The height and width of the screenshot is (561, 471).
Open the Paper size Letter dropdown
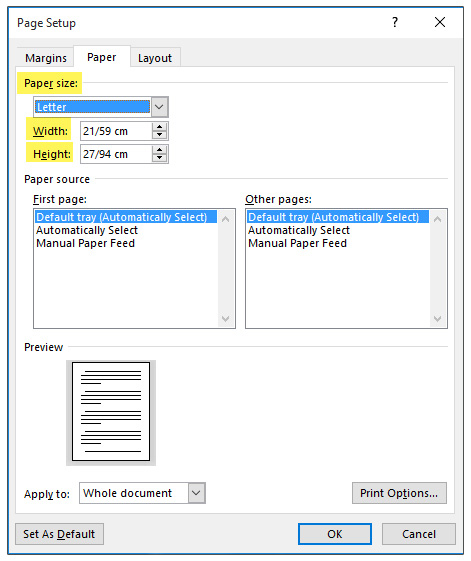(x=159, y=107)
